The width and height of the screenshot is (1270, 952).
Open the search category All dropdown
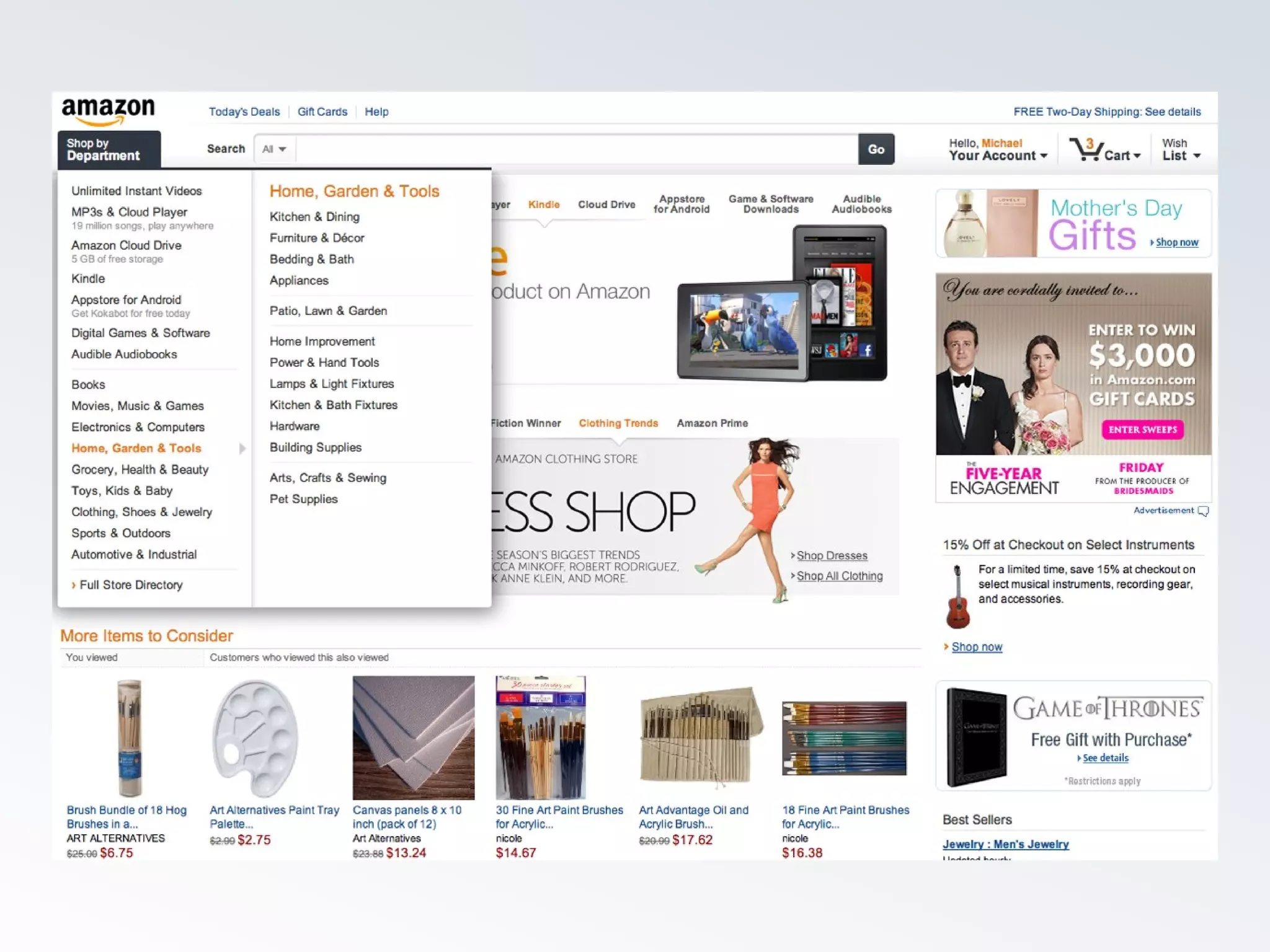click(274, 149)
